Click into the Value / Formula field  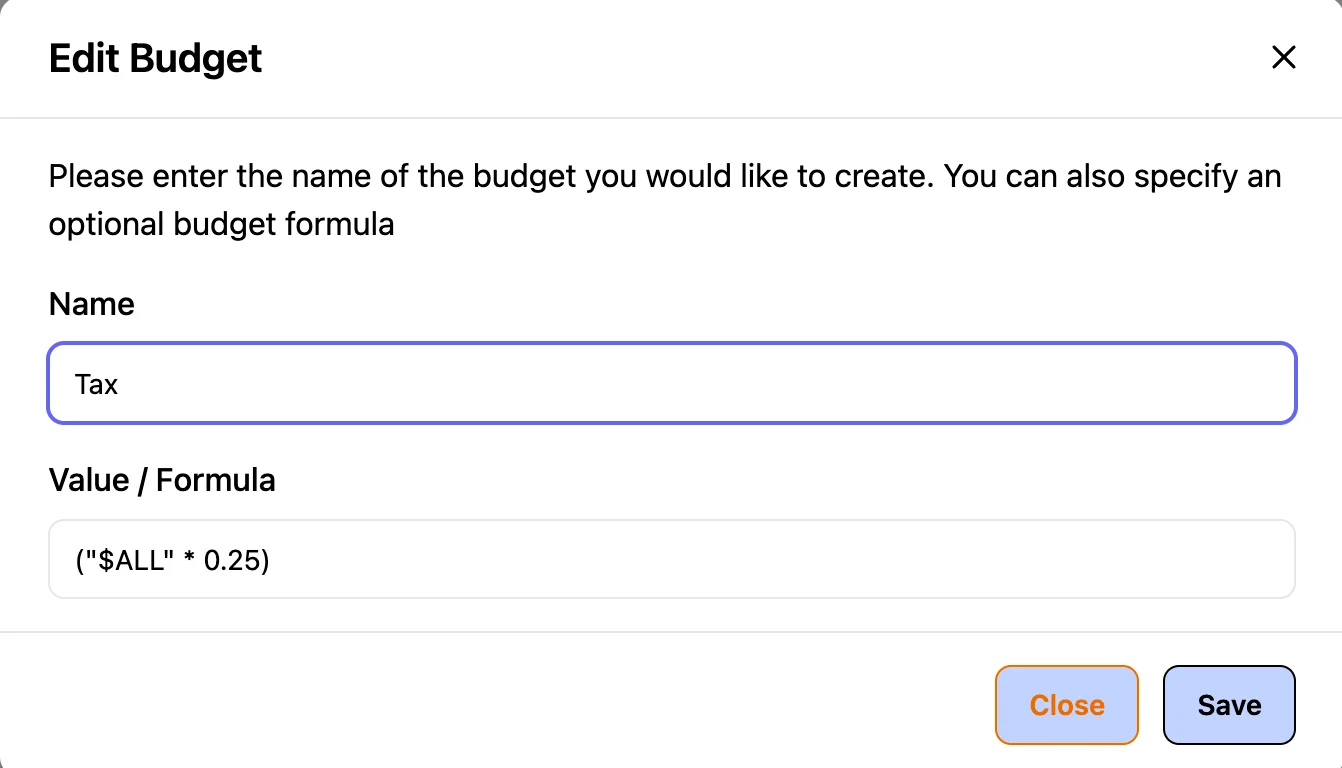coord(671,560)
